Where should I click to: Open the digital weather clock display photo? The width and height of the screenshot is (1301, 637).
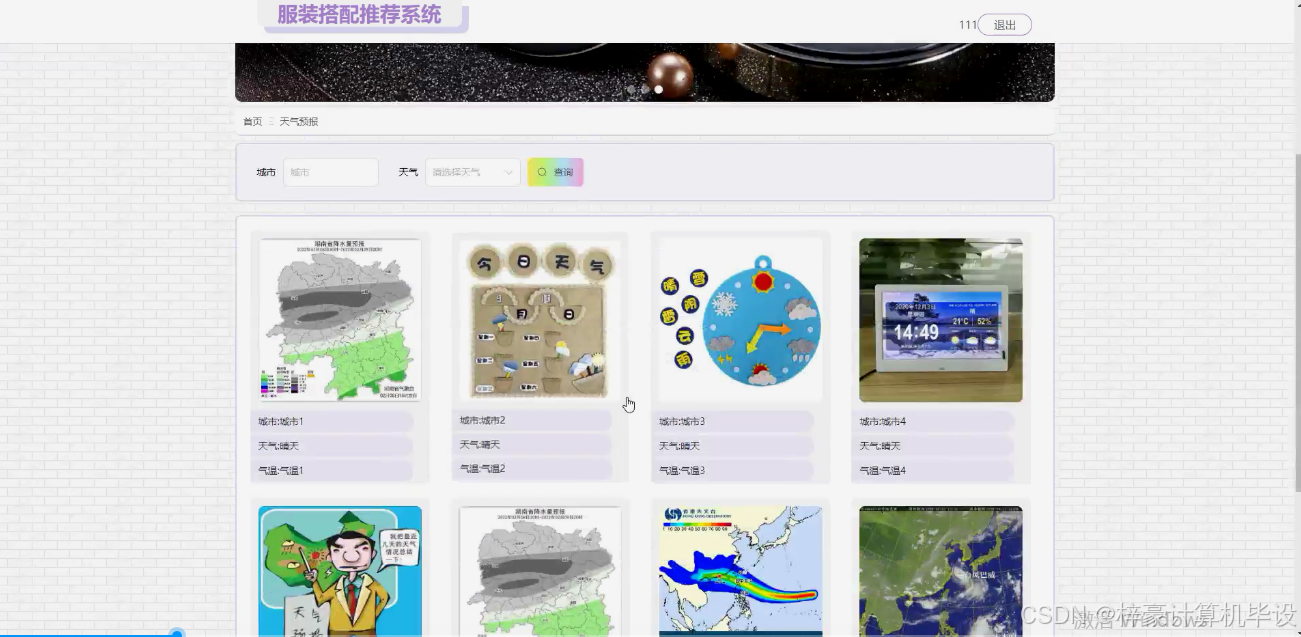[941, 320]
